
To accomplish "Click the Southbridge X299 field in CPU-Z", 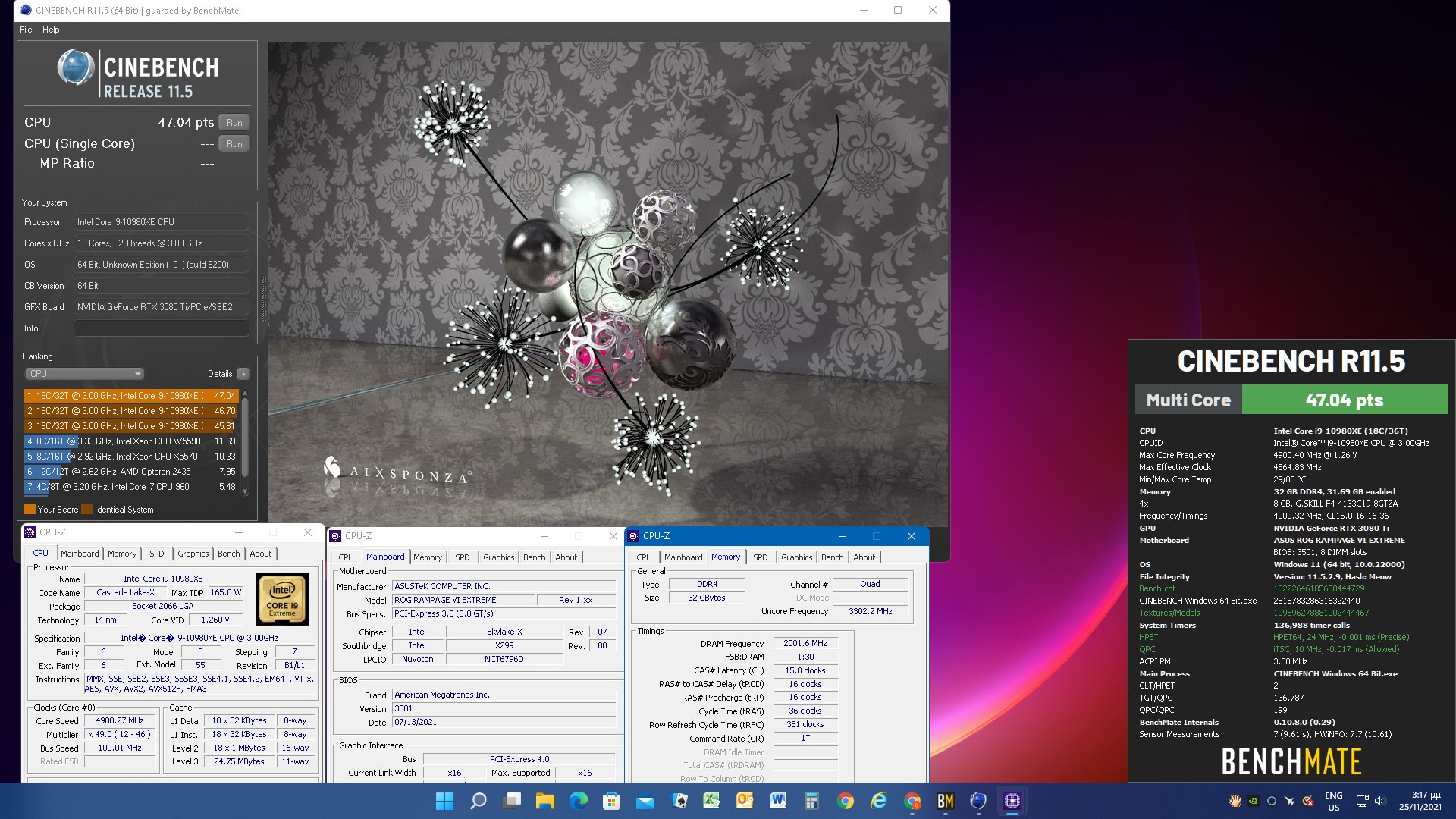I will pos(504,645).
